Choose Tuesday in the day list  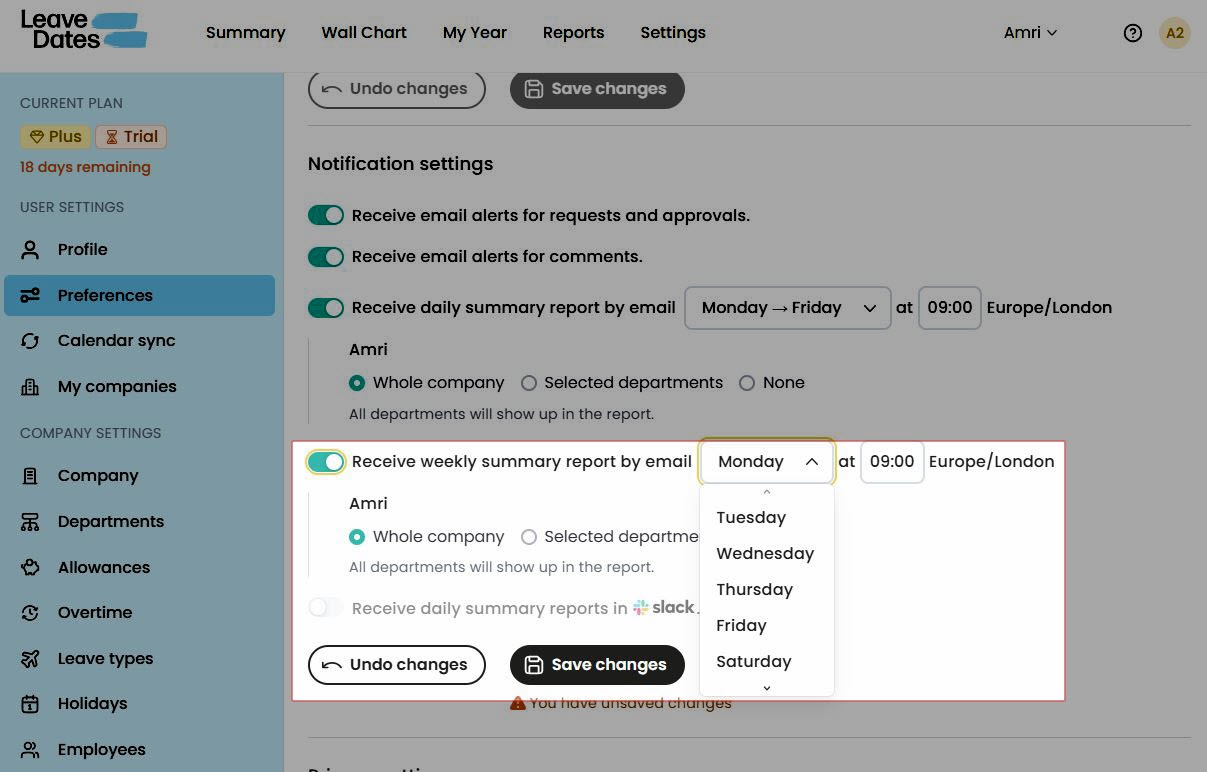tap(767, 518)
